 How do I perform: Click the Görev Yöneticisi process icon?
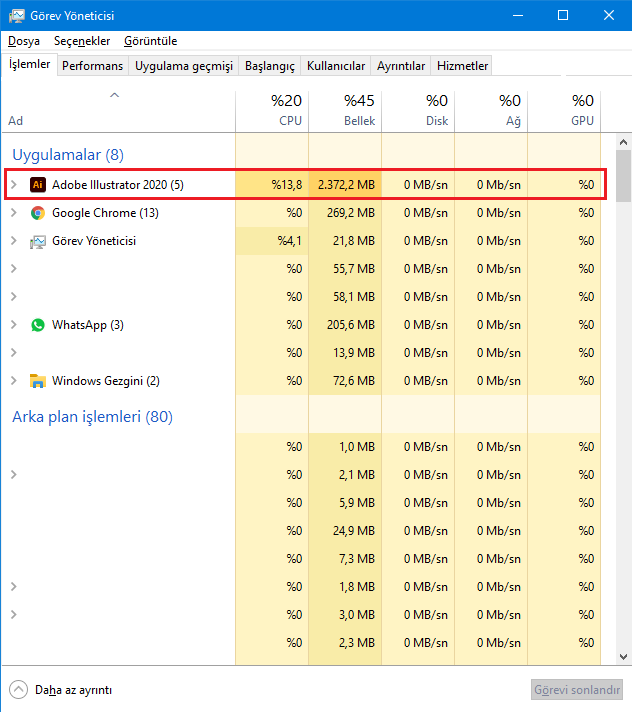coord(38,241)
